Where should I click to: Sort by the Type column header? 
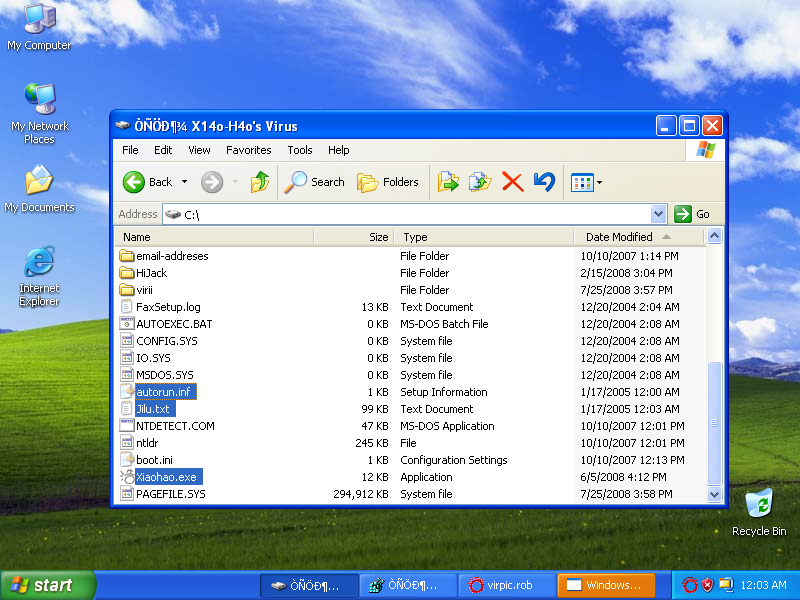click(x=484, y=237)
